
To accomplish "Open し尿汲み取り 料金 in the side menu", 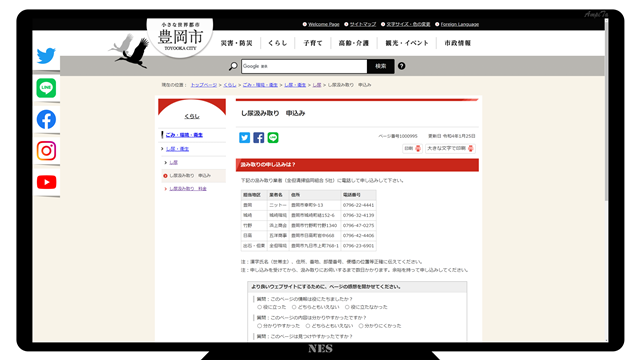I will pos(188,189).
